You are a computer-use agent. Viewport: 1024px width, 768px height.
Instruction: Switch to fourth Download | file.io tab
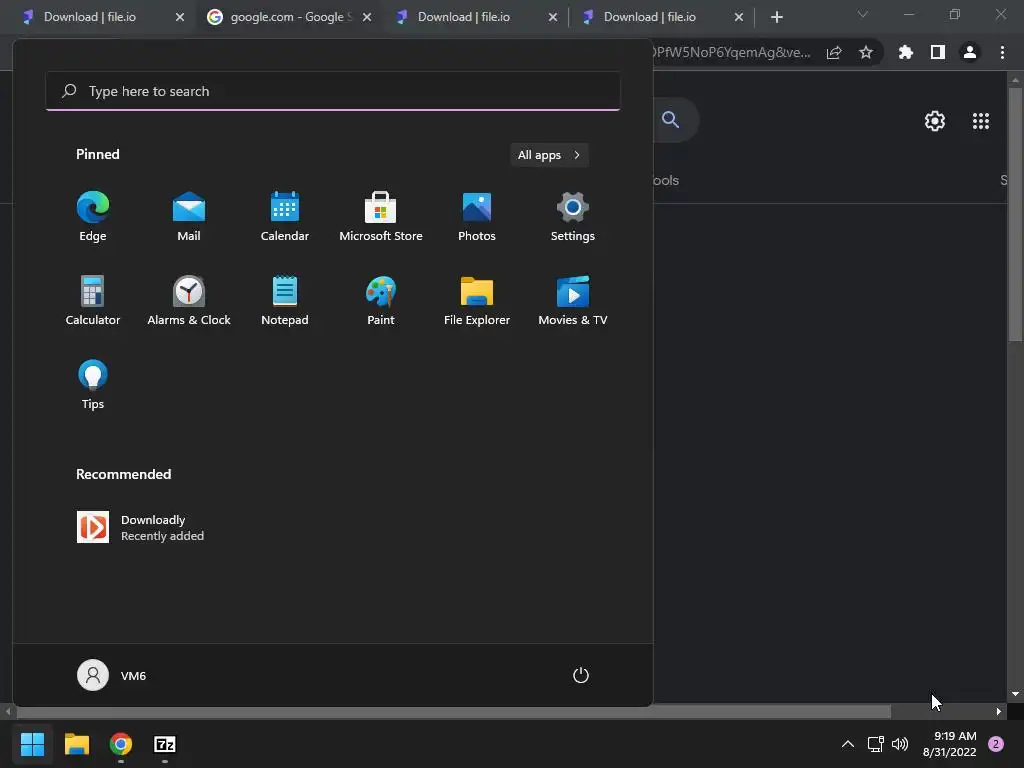650,17
